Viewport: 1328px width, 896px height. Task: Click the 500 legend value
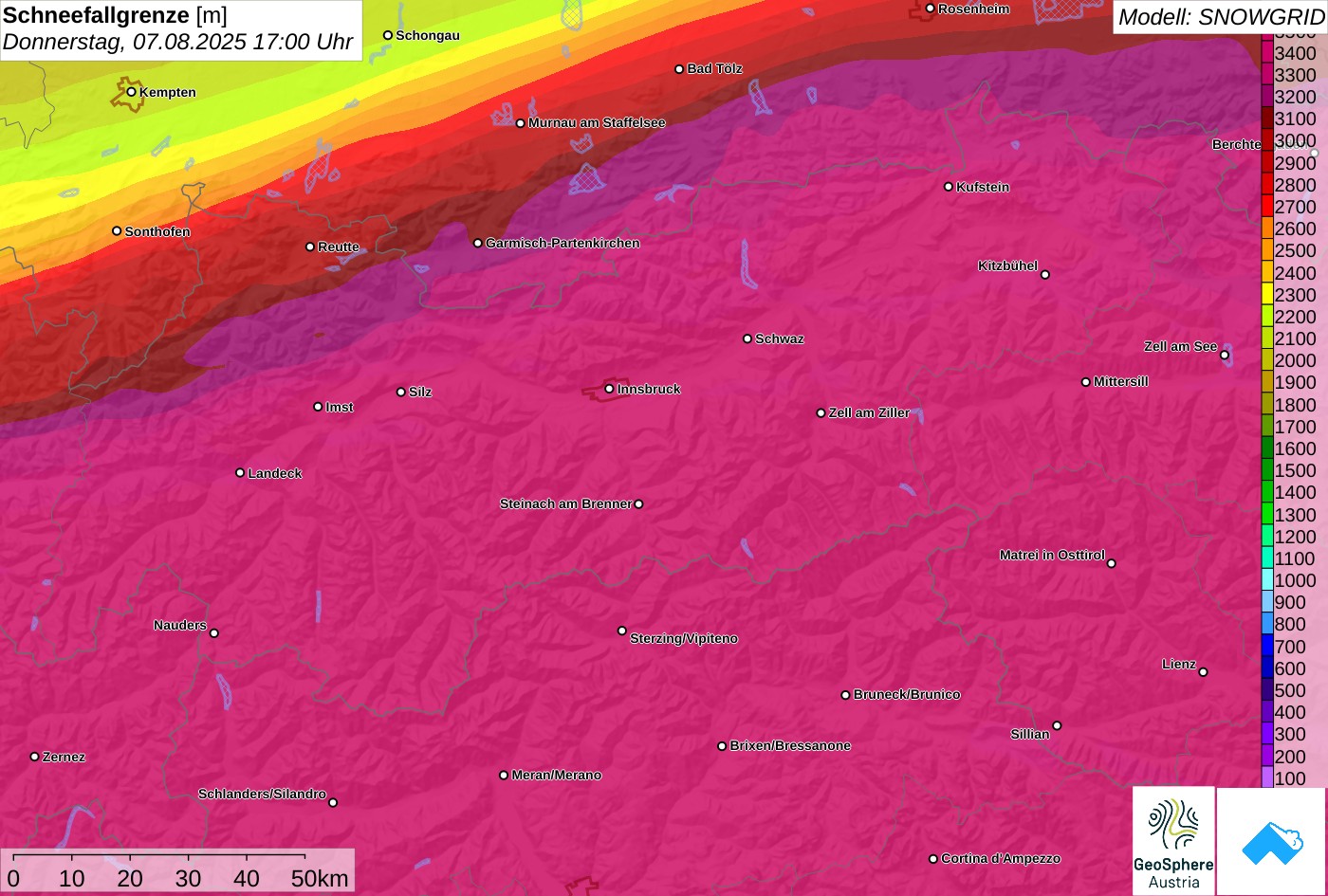[1290, 690]
